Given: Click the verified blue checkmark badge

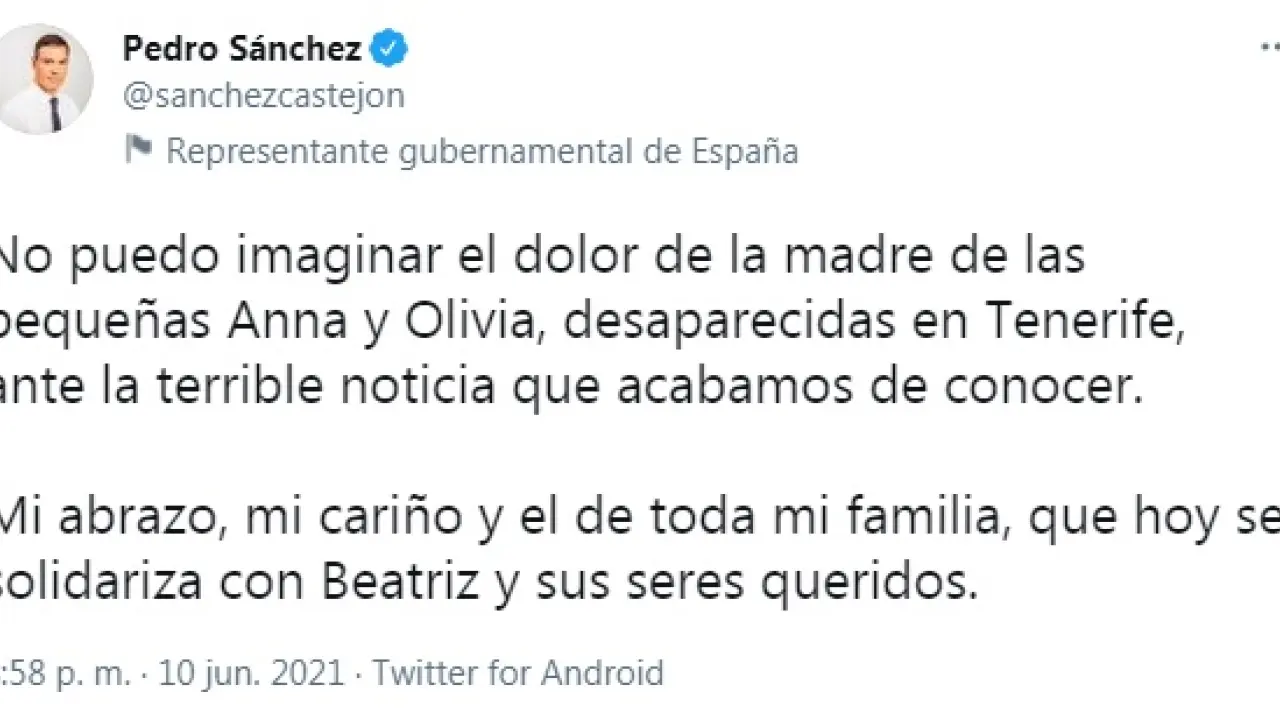Looking at the screenshot, I should (x=389, y=48).
